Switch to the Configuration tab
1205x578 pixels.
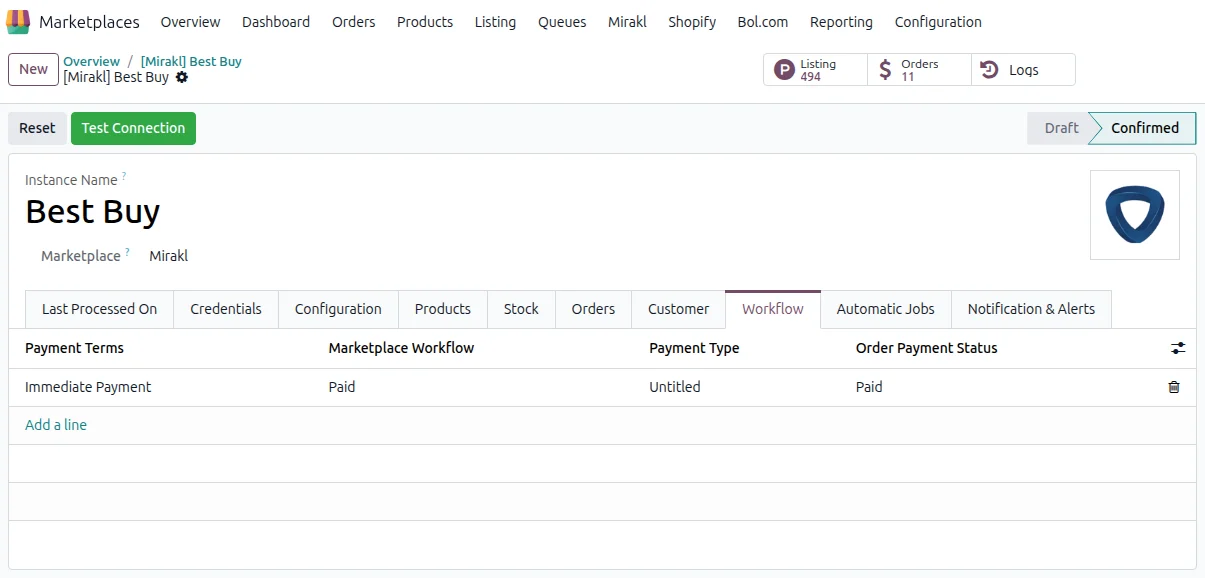pos(338,309)
